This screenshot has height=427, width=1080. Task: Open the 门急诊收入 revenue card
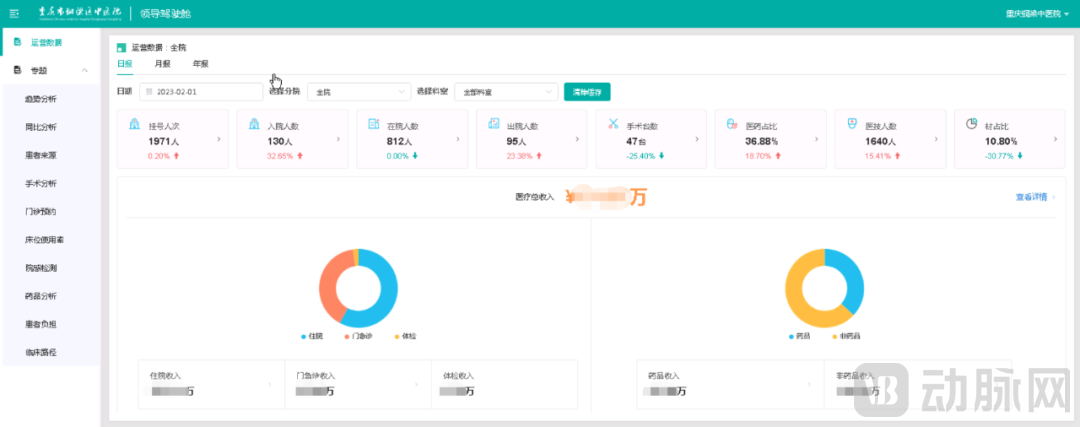coord(357,384)
